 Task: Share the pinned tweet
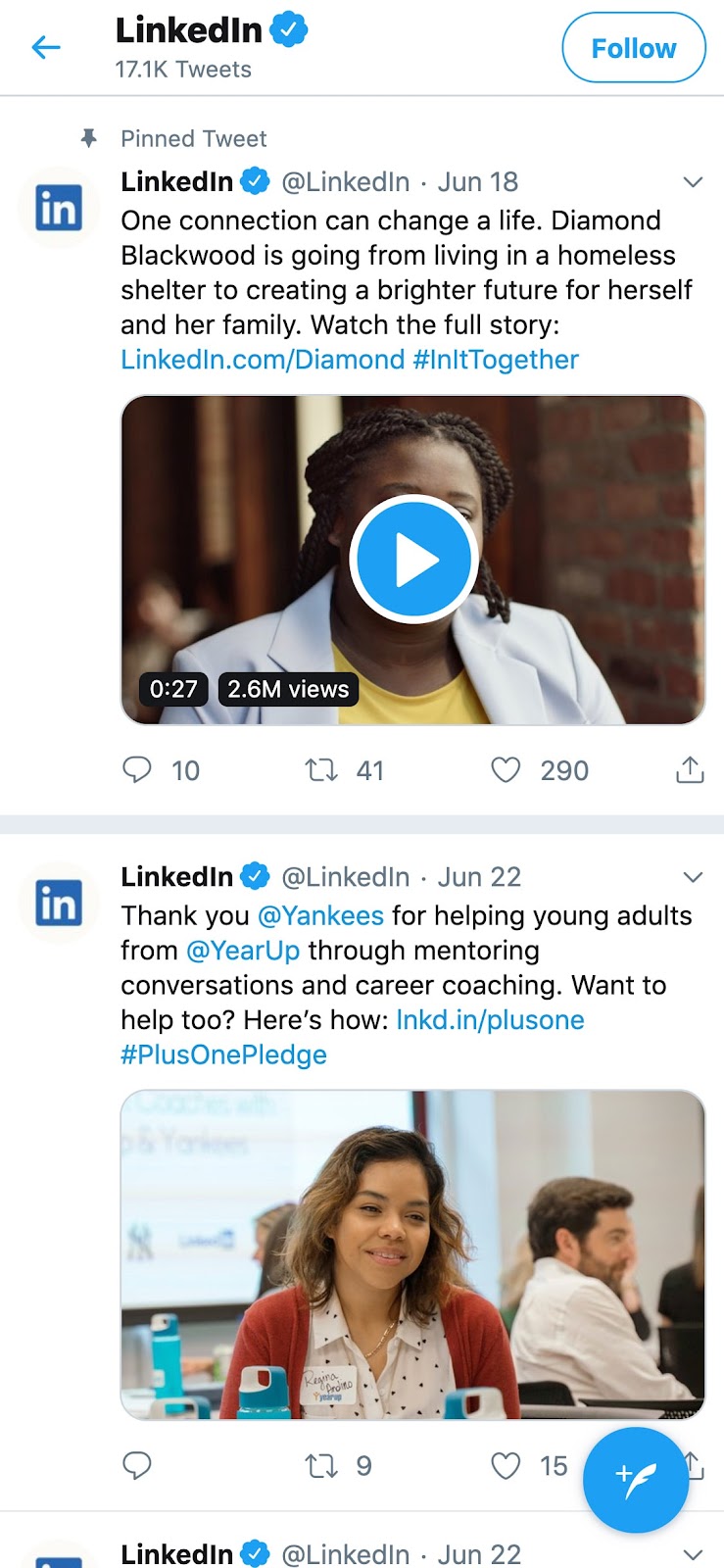pos(690,770)
